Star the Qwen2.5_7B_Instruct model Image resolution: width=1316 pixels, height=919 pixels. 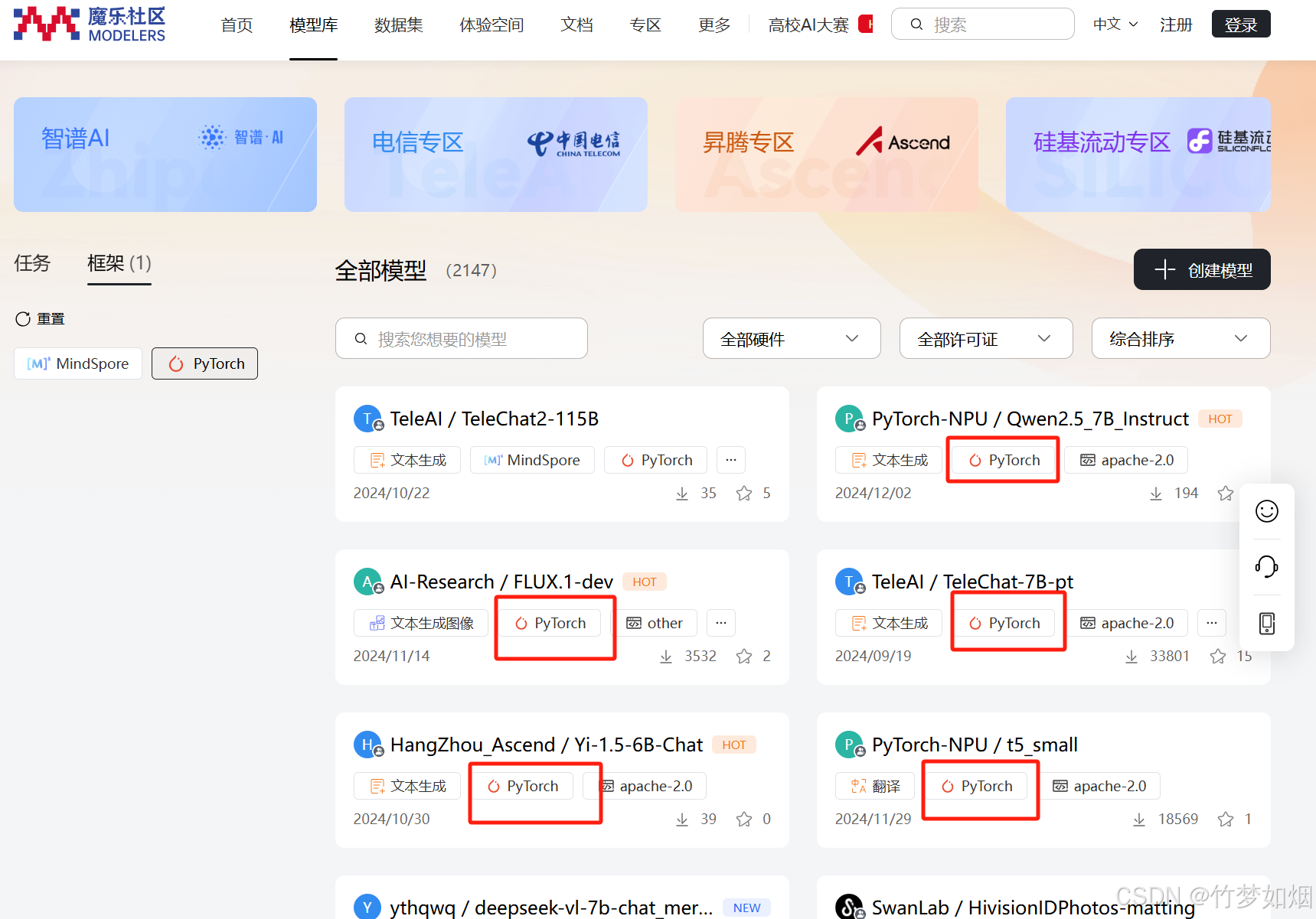[x=1226, y=493]
